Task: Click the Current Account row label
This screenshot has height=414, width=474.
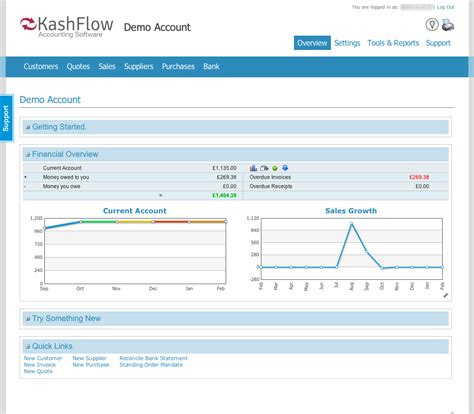Action: (x=62, y=168)
